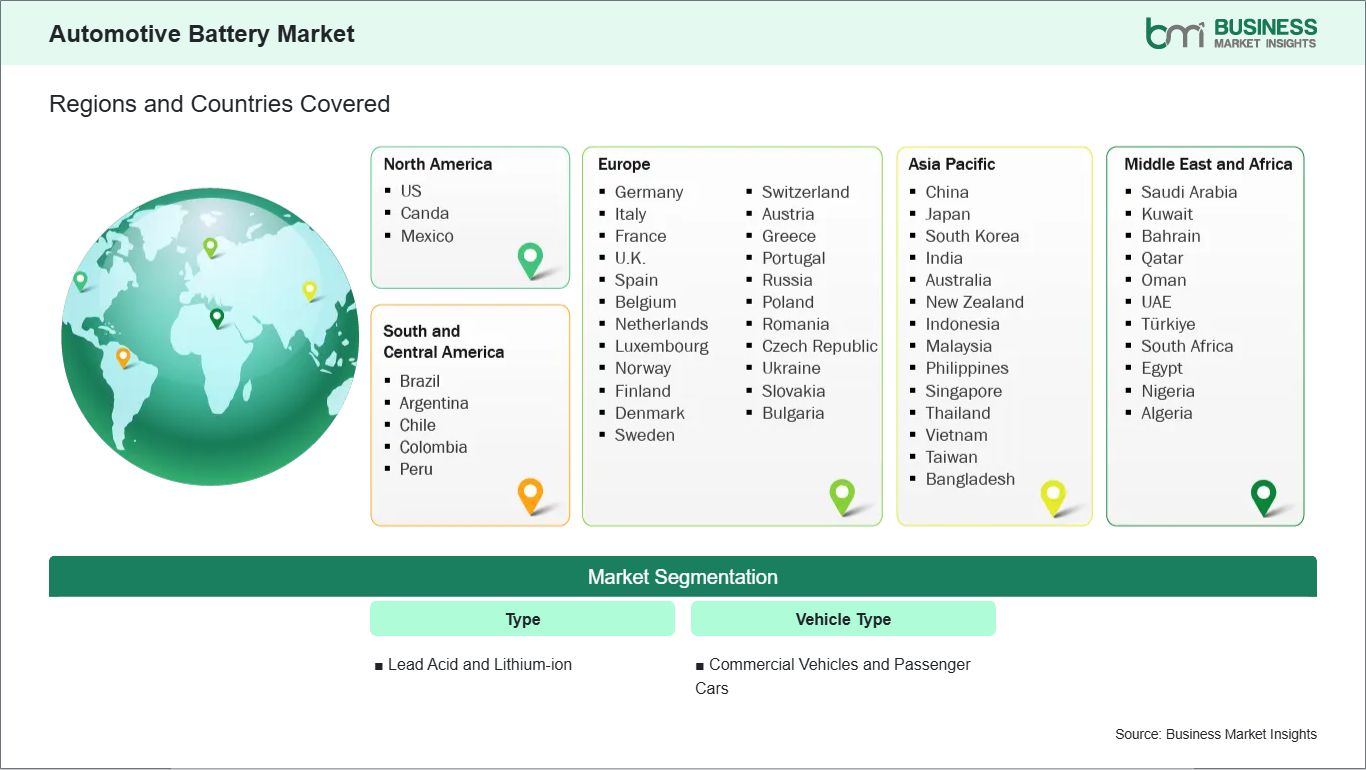Screen dimensions: 1366x770
Task: Click South Korea in Asia Pacific list
Action: click(x=972, y=236)
